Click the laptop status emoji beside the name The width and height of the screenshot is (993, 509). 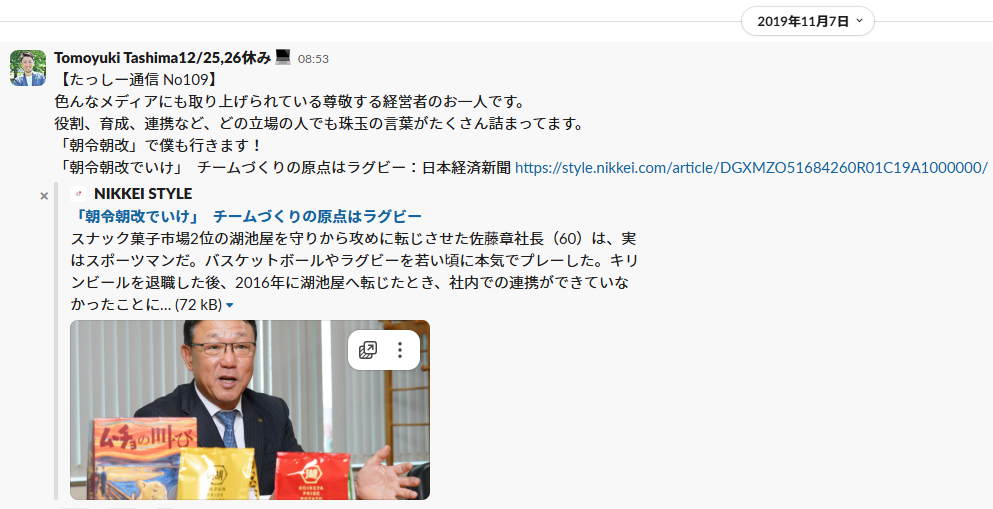283,57
